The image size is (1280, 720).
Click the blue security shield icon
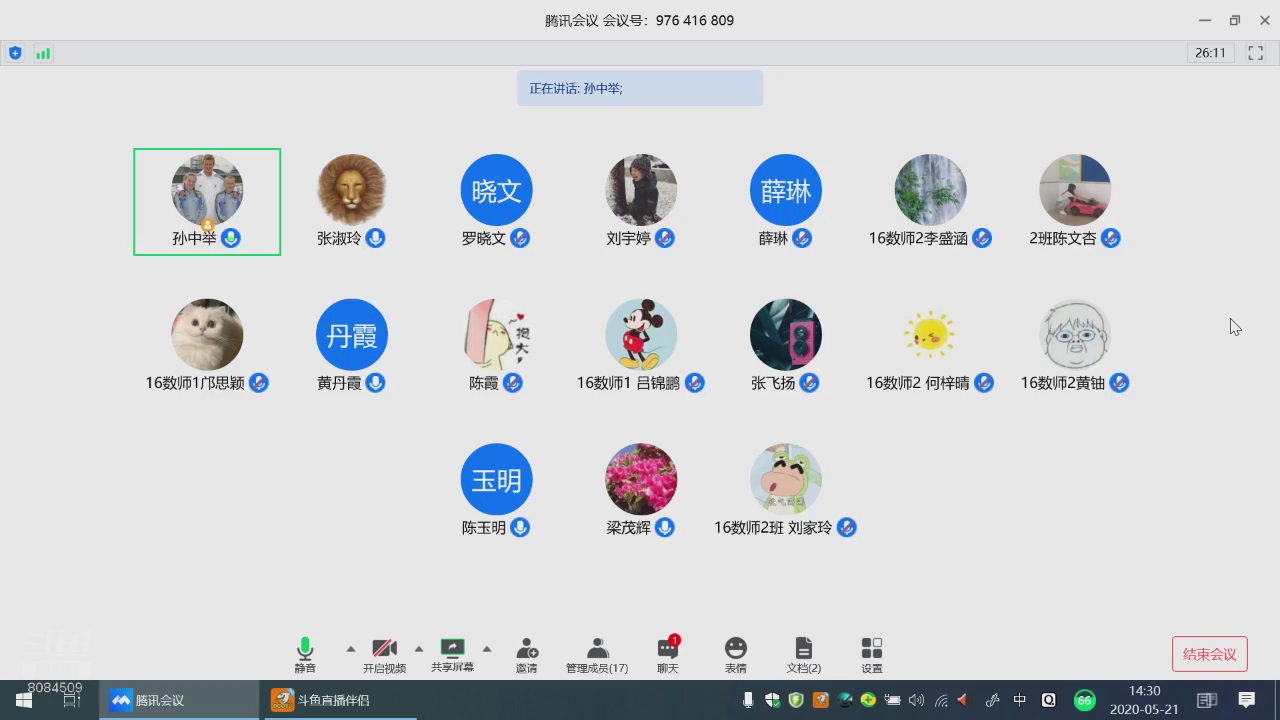(15, 53)
